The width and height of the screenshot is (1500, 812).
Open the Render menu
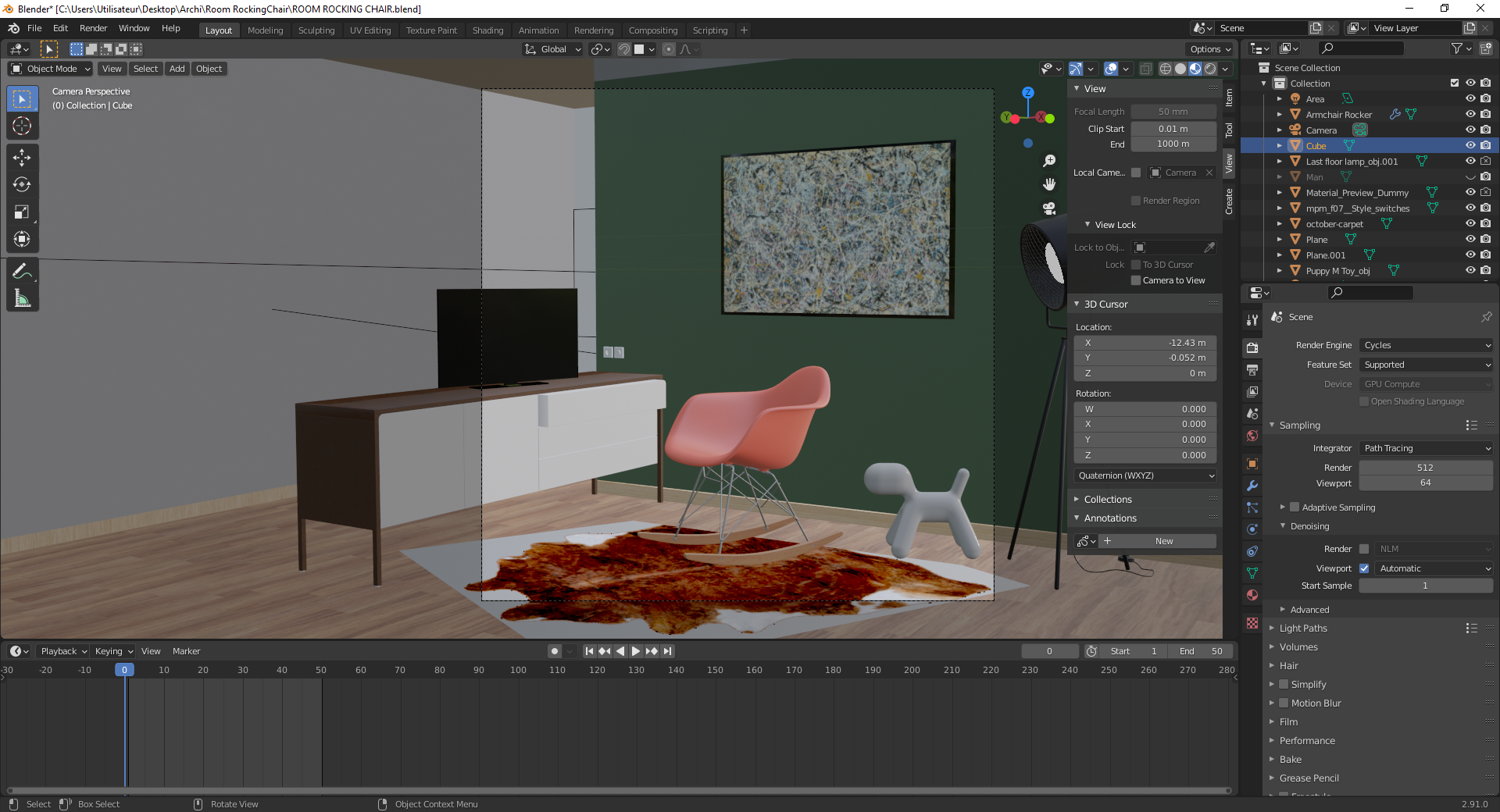tap(93, 28)
